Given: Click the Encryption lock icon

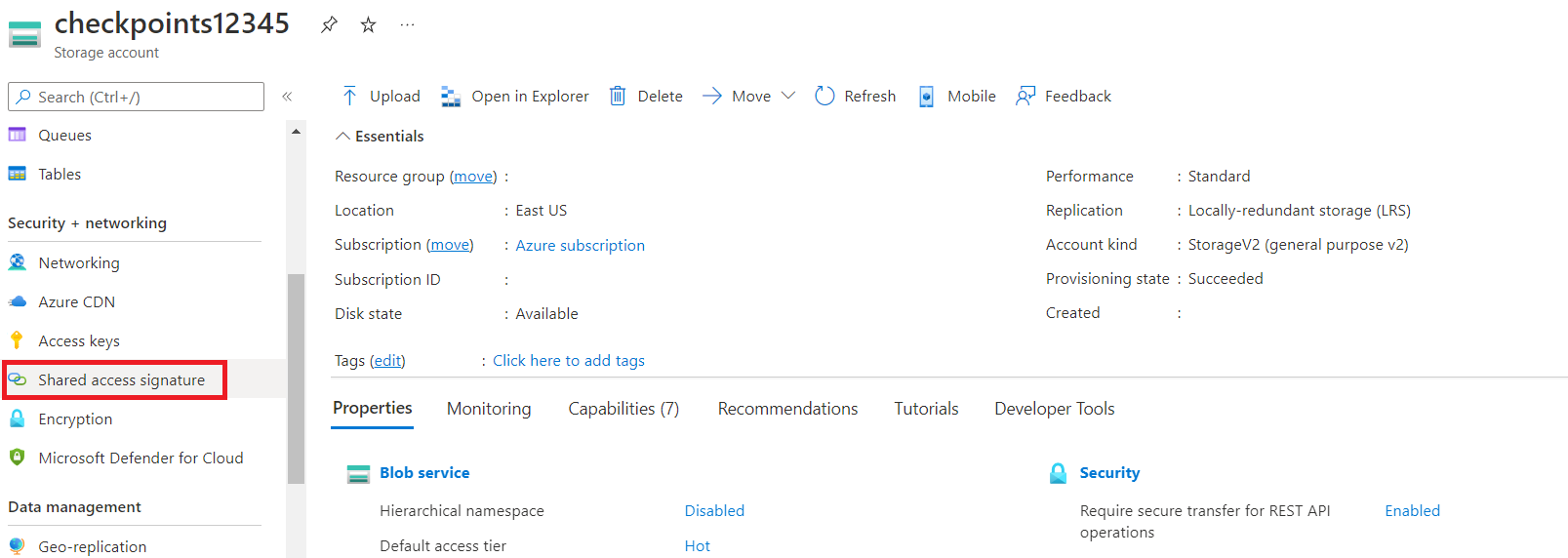Looking at the screenshot, I should pos(18,418).
